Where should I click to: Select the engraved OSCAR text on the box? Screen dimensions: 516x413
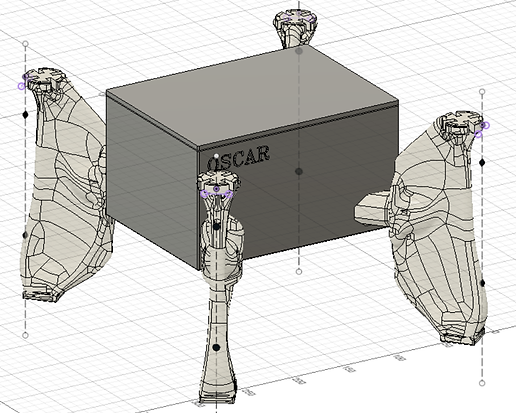(238, 158)
